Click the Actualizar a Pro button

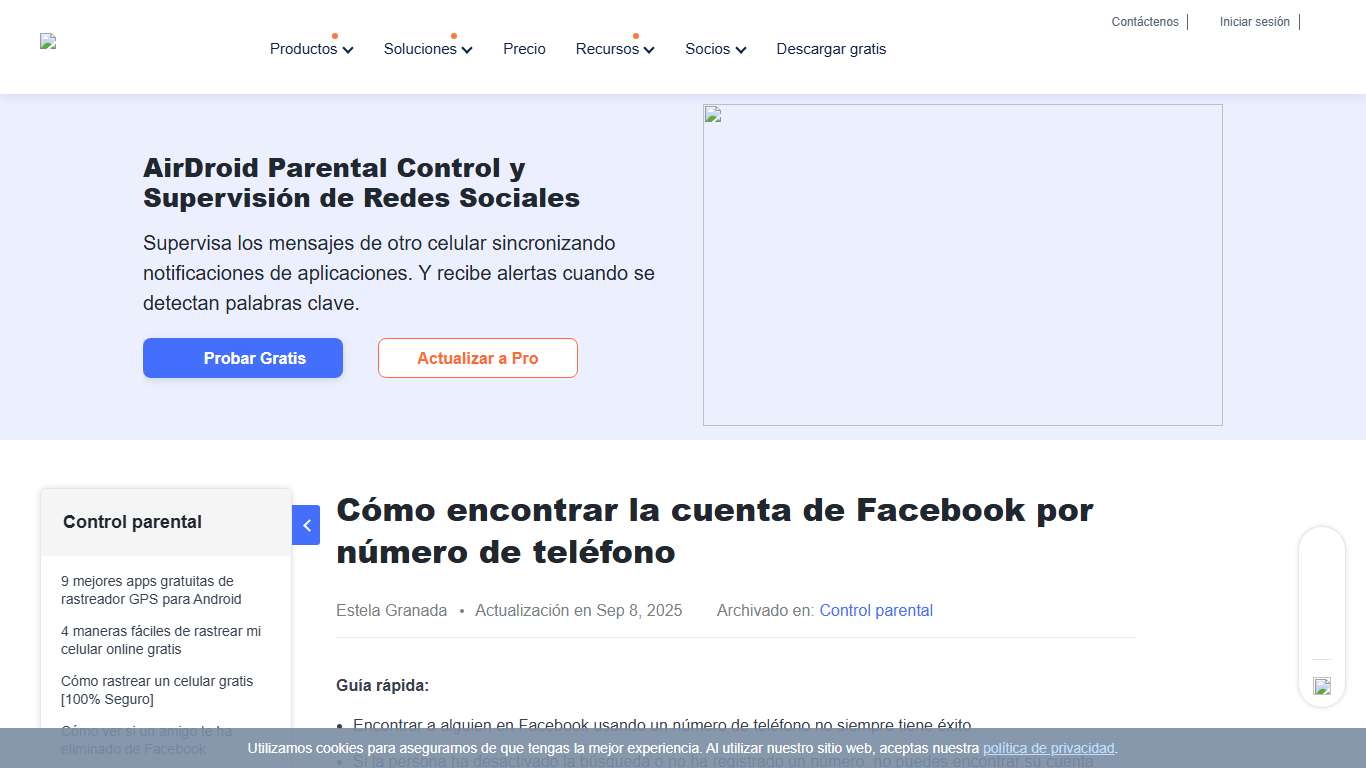click(x=477, y=358)
